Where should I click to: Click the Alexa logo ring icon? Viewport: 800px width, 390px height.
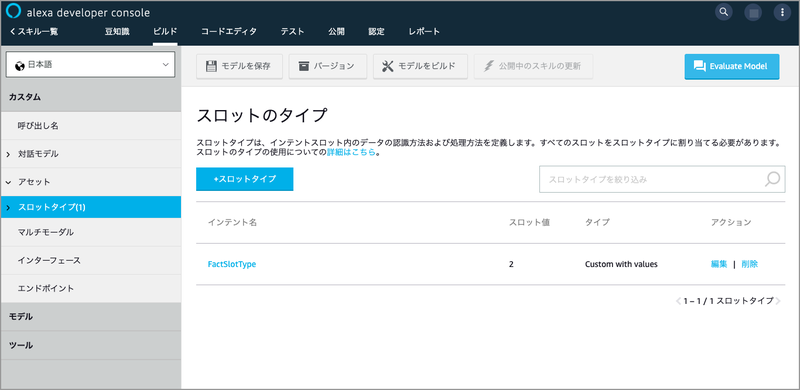pos(13,11)
